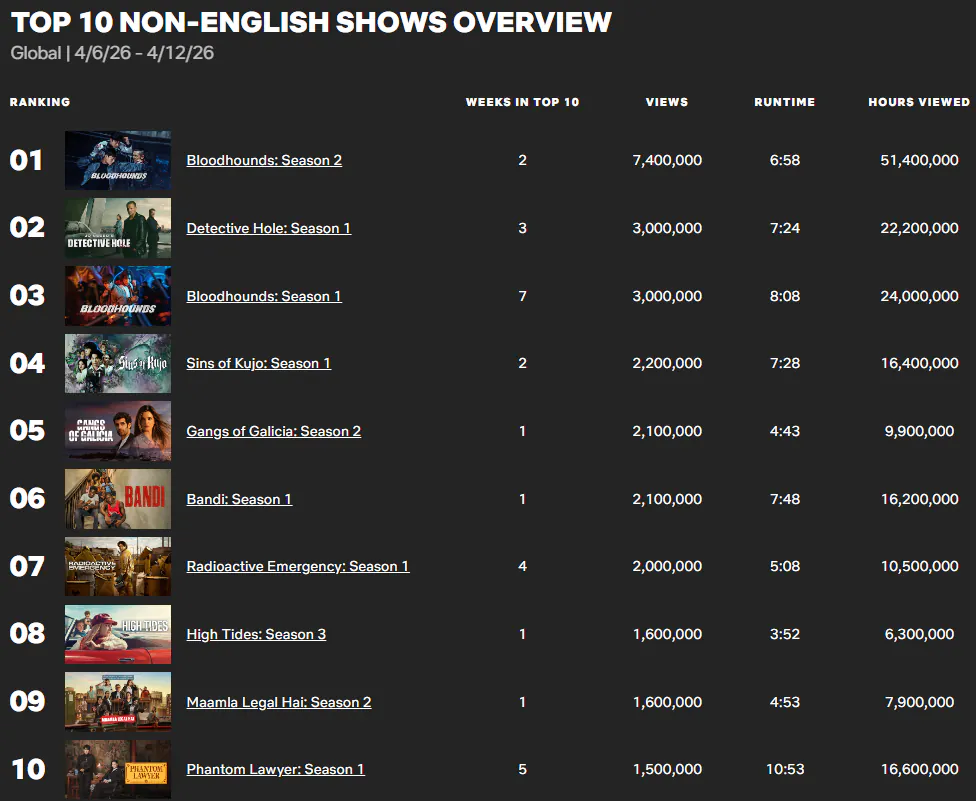This screenshot has width=976, height=801.
Task: Select the Sins of Kujo: Season 1 link
Action: [258, 363]
